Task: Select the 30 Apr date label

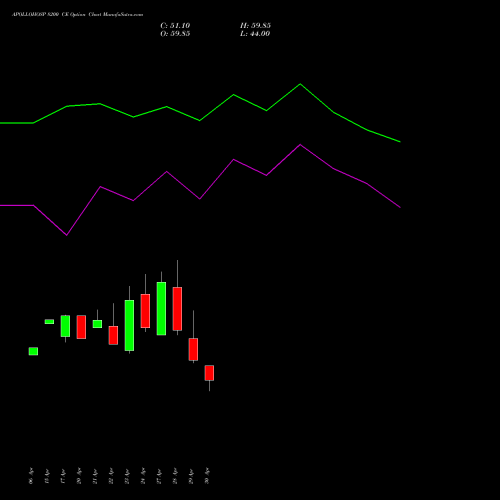Action: point(207,476)
